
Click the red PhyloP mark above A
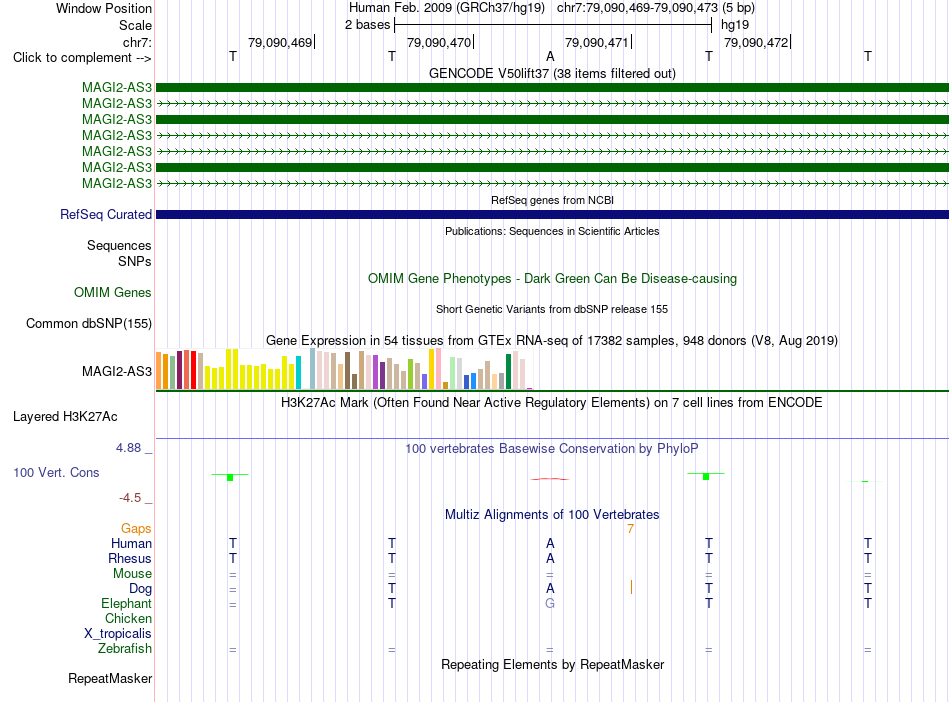[x=550, y=479]
